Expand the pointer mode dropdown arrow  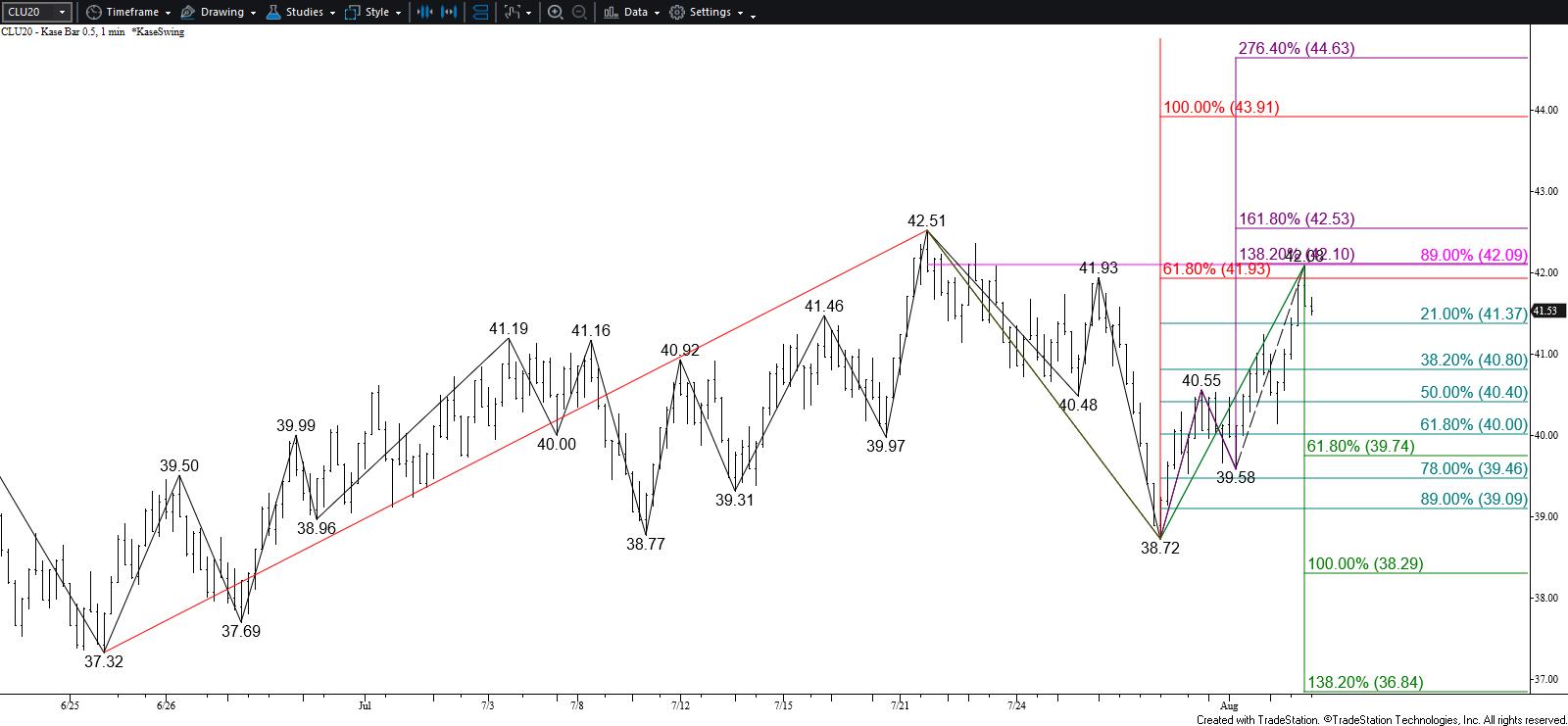pyautogui.click(x=529, y=13)
